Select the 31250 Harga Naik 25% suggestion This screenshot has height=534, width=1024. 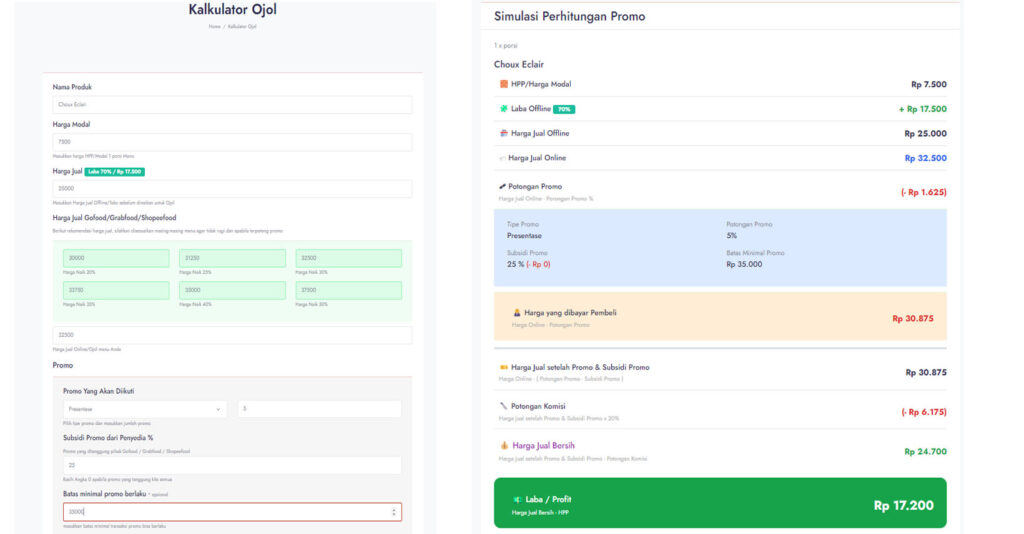coord(232,258)
